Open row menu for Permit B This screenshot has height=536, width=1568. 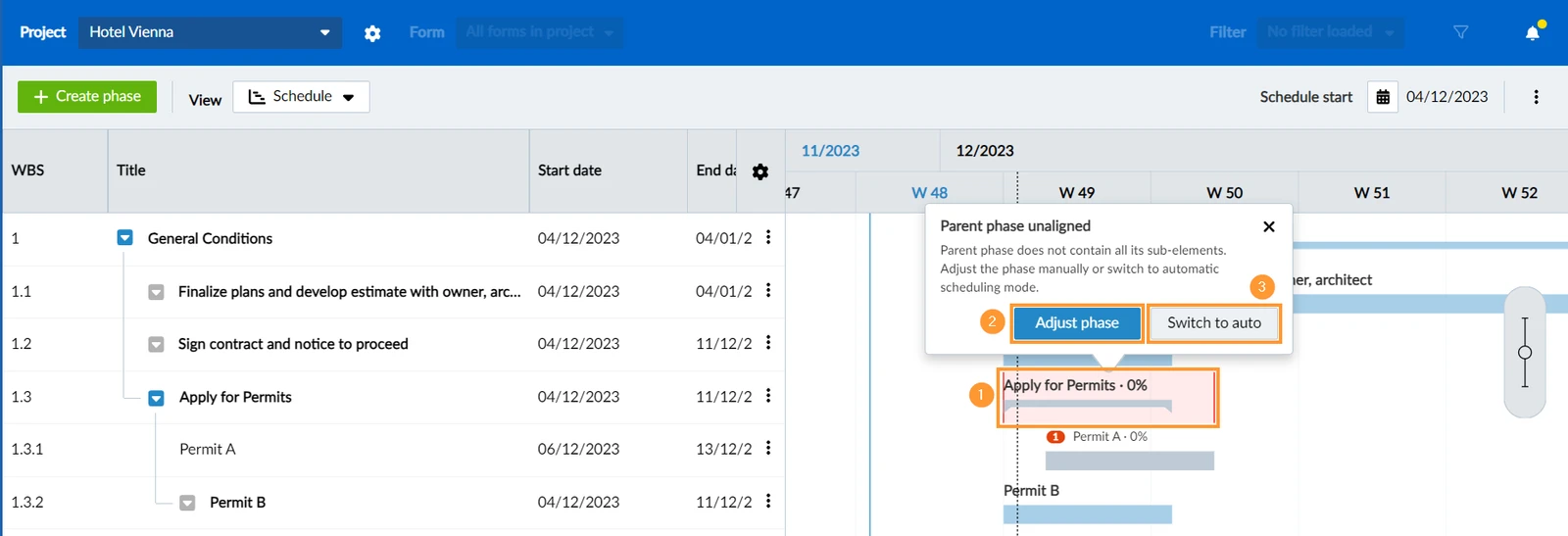(x=768, y=501)
